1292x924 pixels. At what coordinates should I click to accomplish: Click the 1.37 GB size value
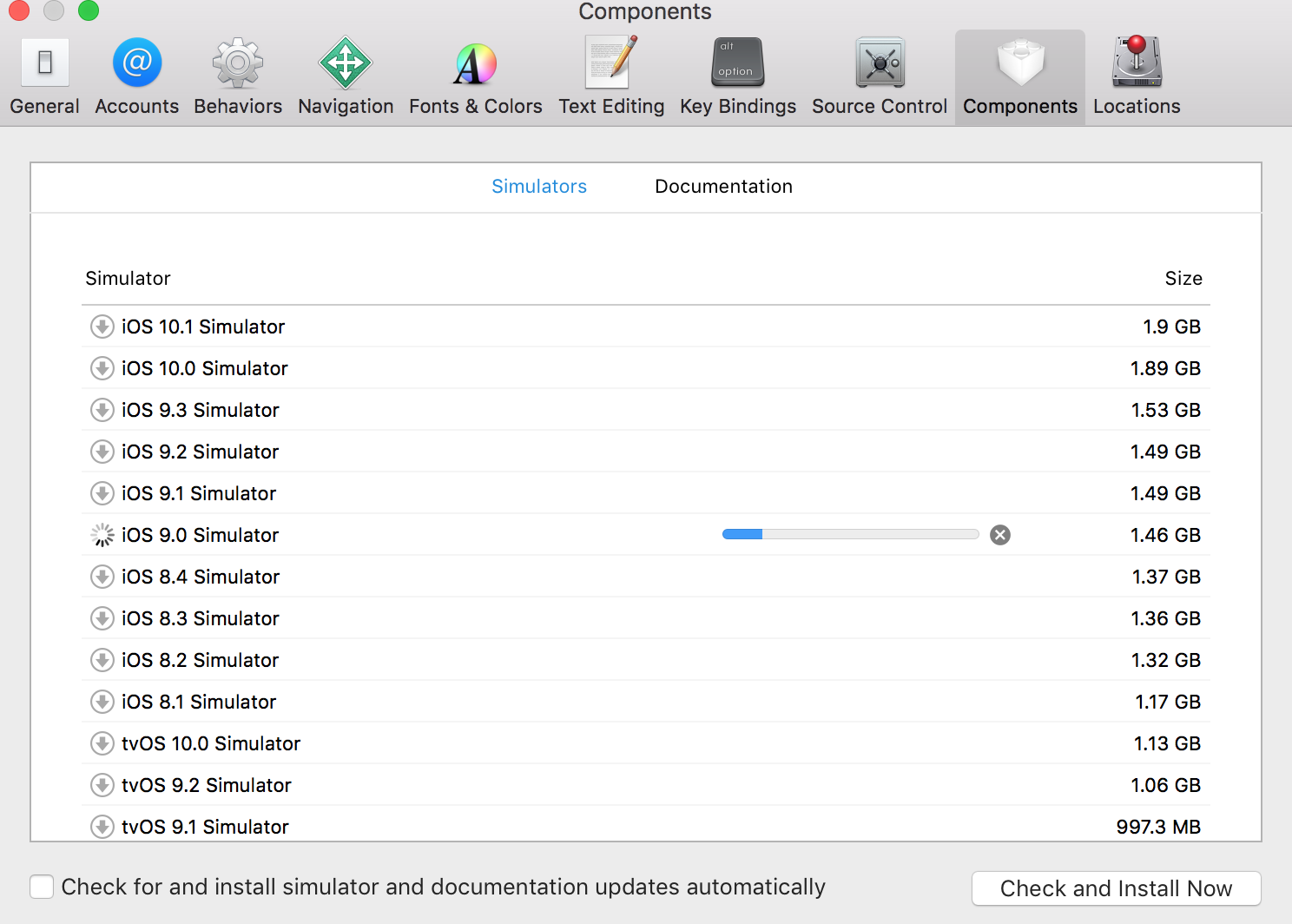pyautogui.click(x=1166, y=577)
